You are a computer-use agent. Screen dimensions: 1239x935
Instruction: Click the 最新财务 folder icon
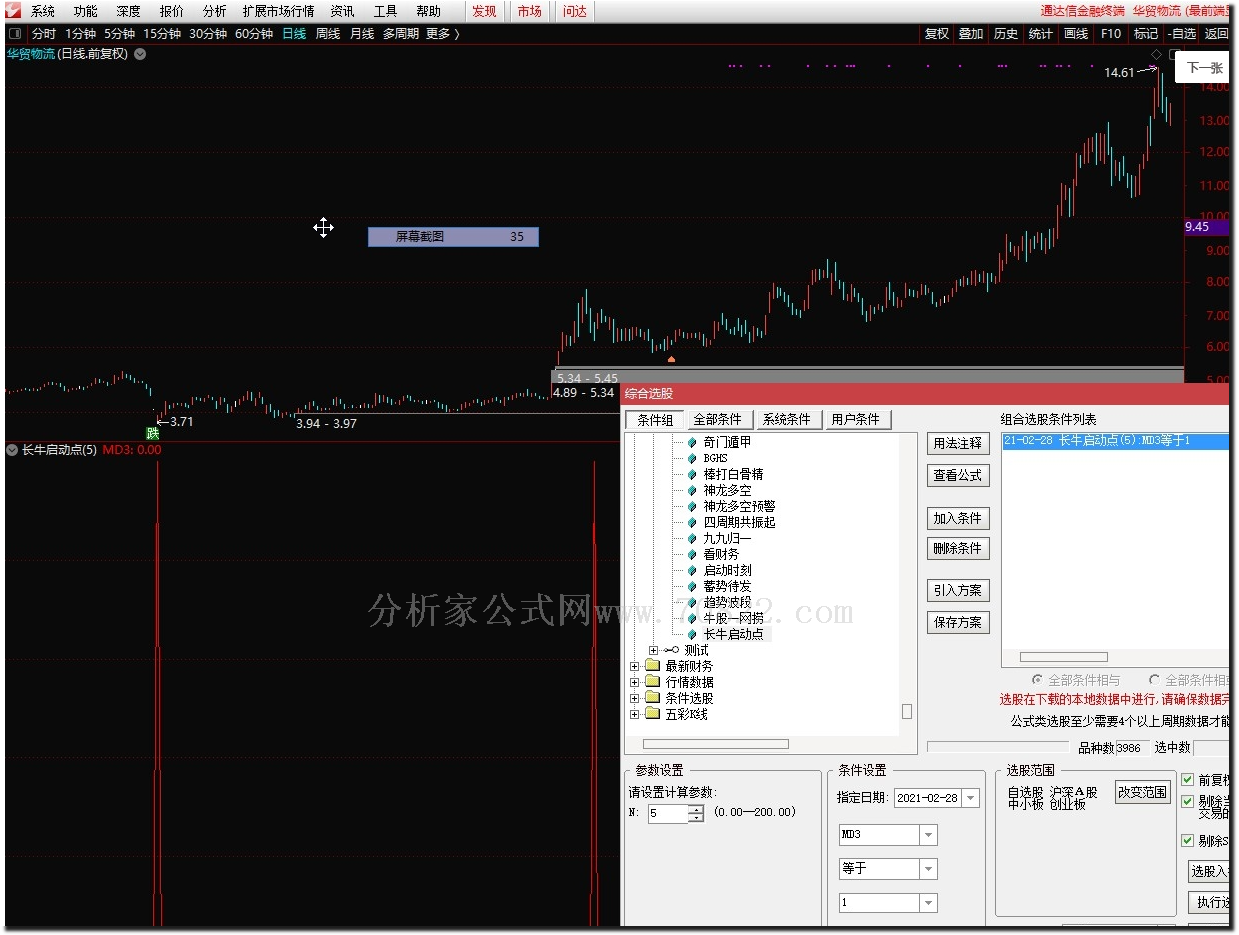click(652, 666)
